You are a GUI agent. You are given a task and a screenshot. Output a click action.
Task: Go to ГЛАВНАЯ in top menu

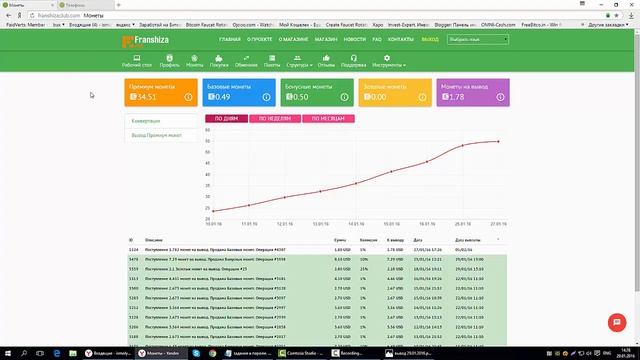[229, 40]
